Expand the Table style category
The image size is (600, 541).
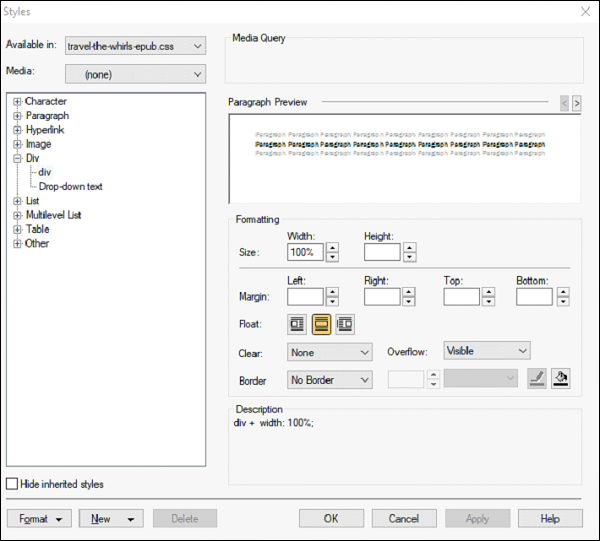[x=18, y=229]
